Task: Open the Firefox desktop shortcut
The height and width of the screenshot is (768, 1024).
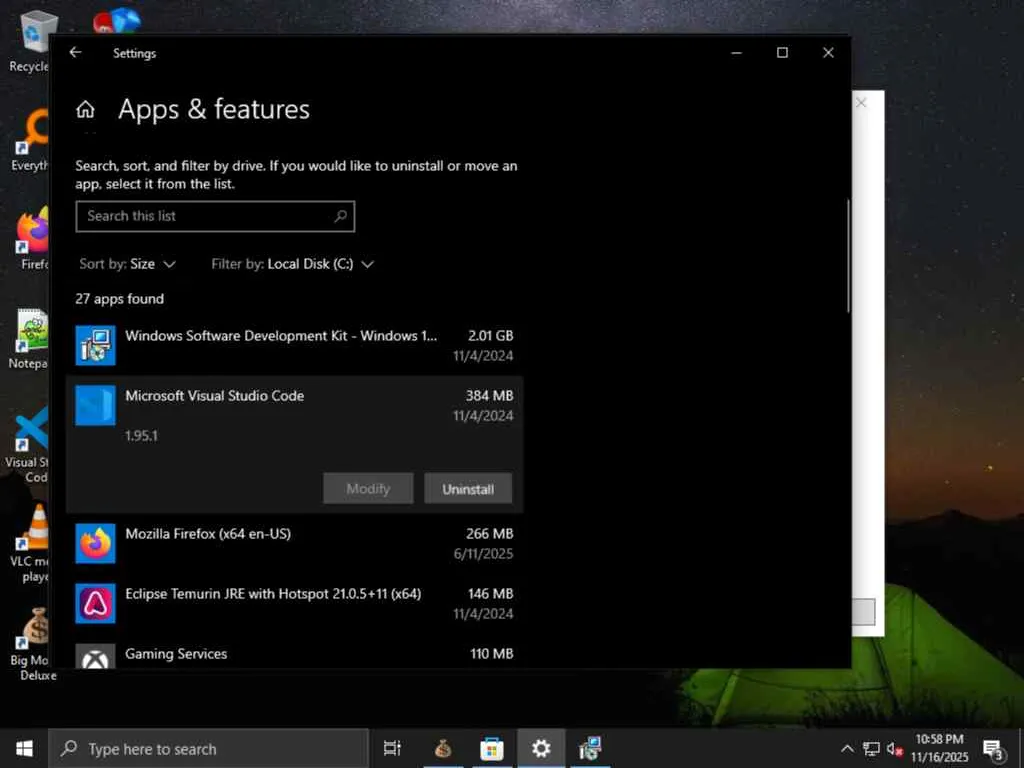Action: coord(33,238)
